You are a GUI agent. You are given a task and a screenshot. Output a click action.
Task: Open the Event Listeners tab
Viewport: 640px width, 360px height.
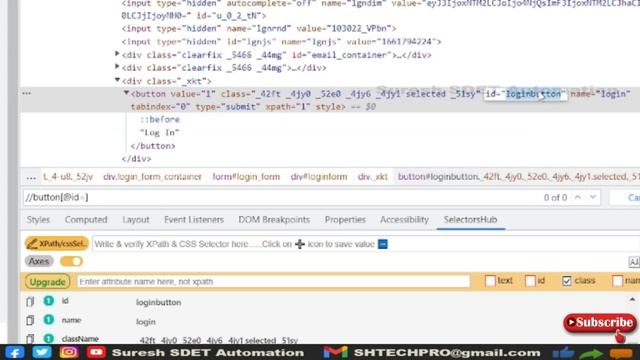[x=194, y=220]
